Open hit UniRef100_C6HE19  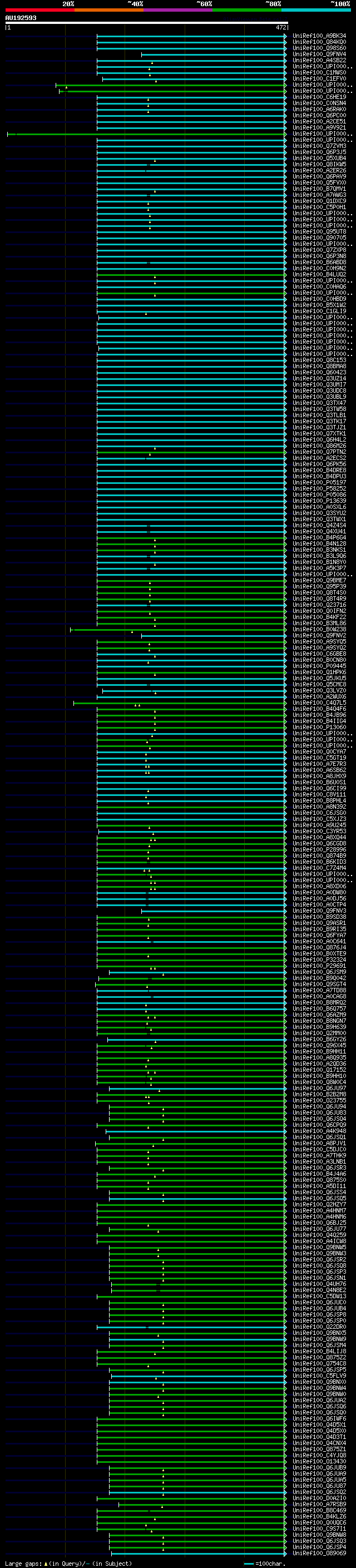[319, 97]
